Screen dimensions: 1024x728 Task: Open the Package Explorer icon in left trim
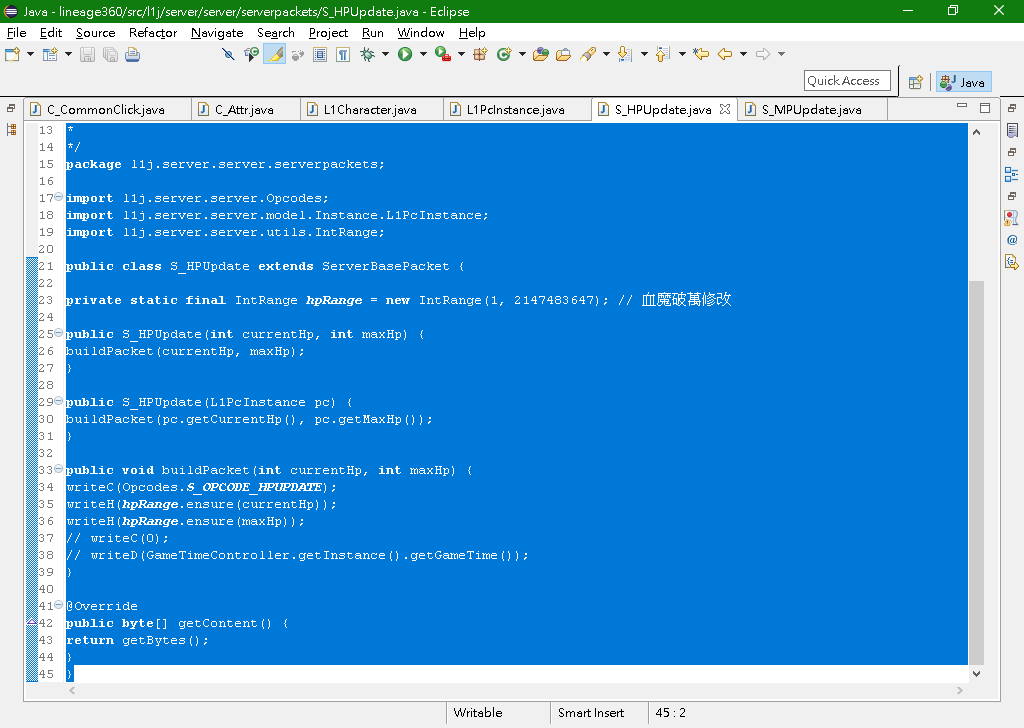(11, 130)
